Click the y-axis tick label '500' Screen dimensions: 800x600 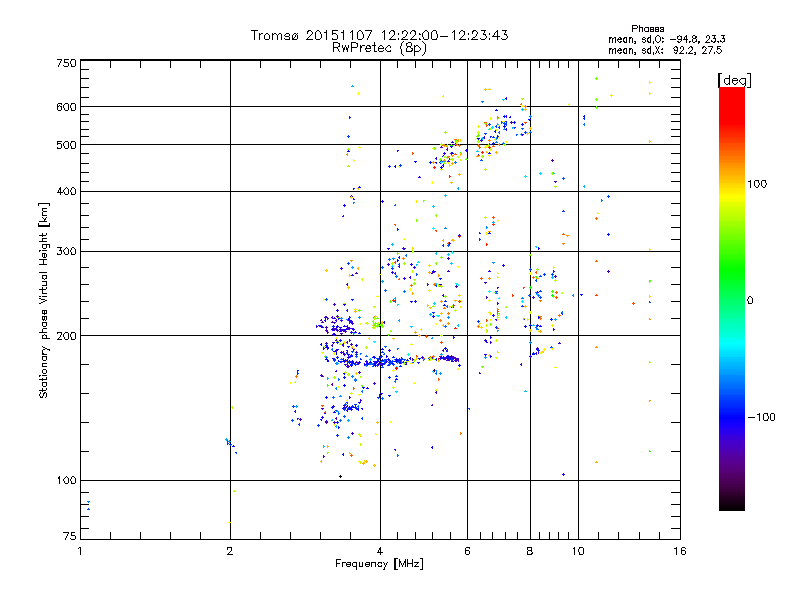pos(66,145)
